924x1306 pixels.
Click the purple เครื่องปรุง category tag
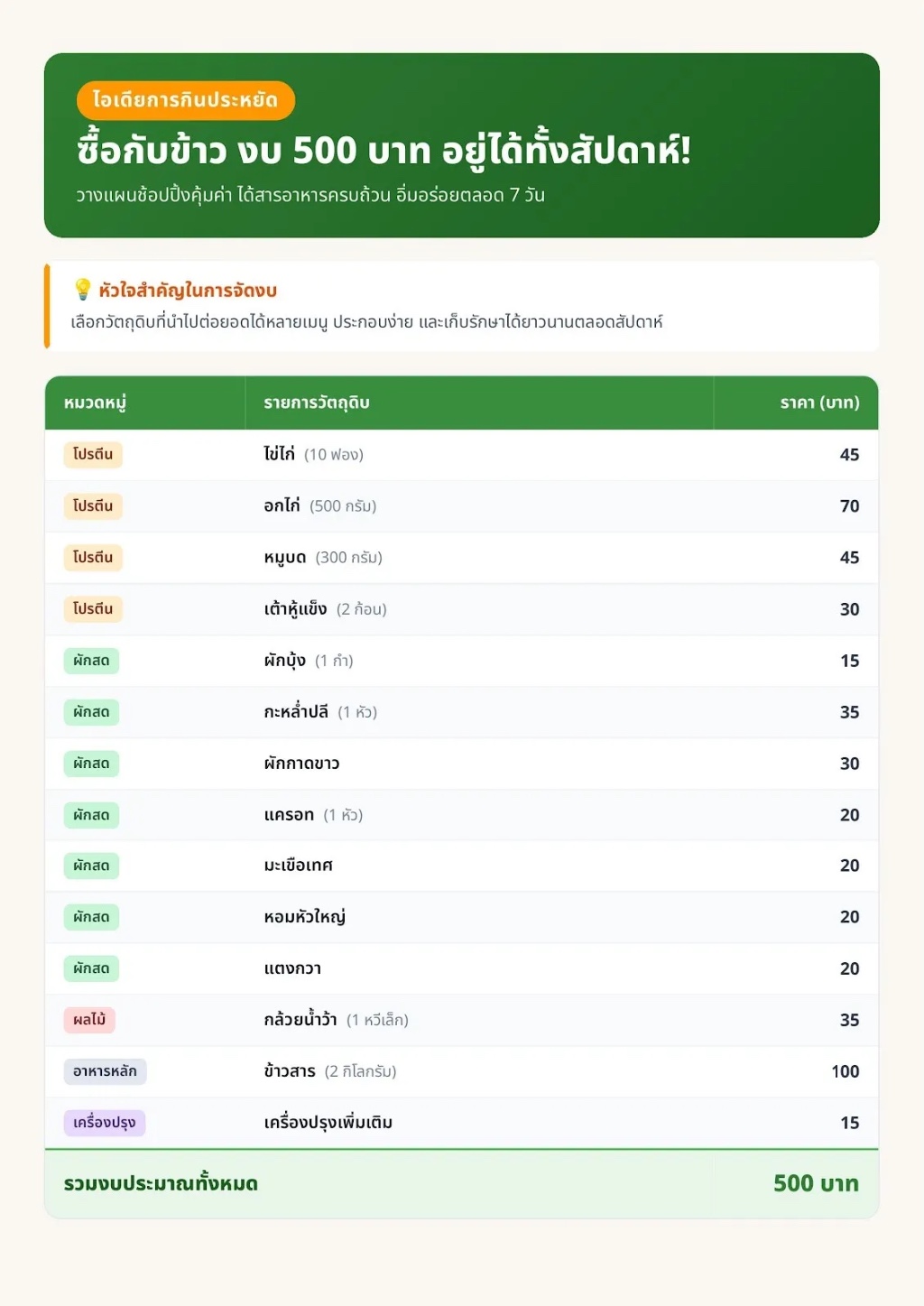(105, 1123)
